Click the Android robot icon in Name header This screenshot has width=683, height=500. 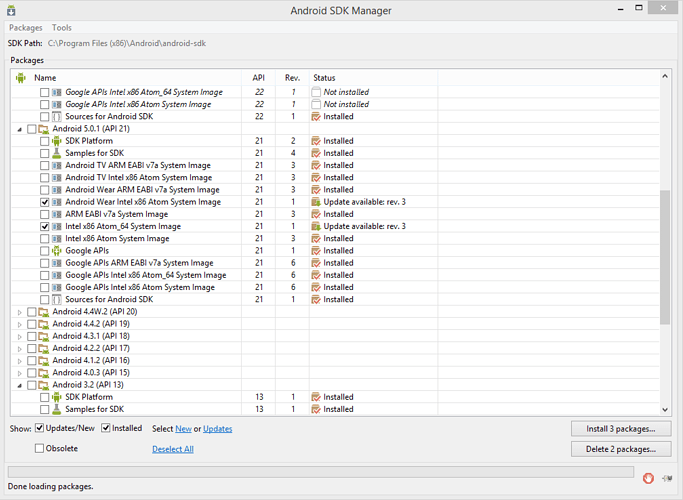(x=20, y=78)
